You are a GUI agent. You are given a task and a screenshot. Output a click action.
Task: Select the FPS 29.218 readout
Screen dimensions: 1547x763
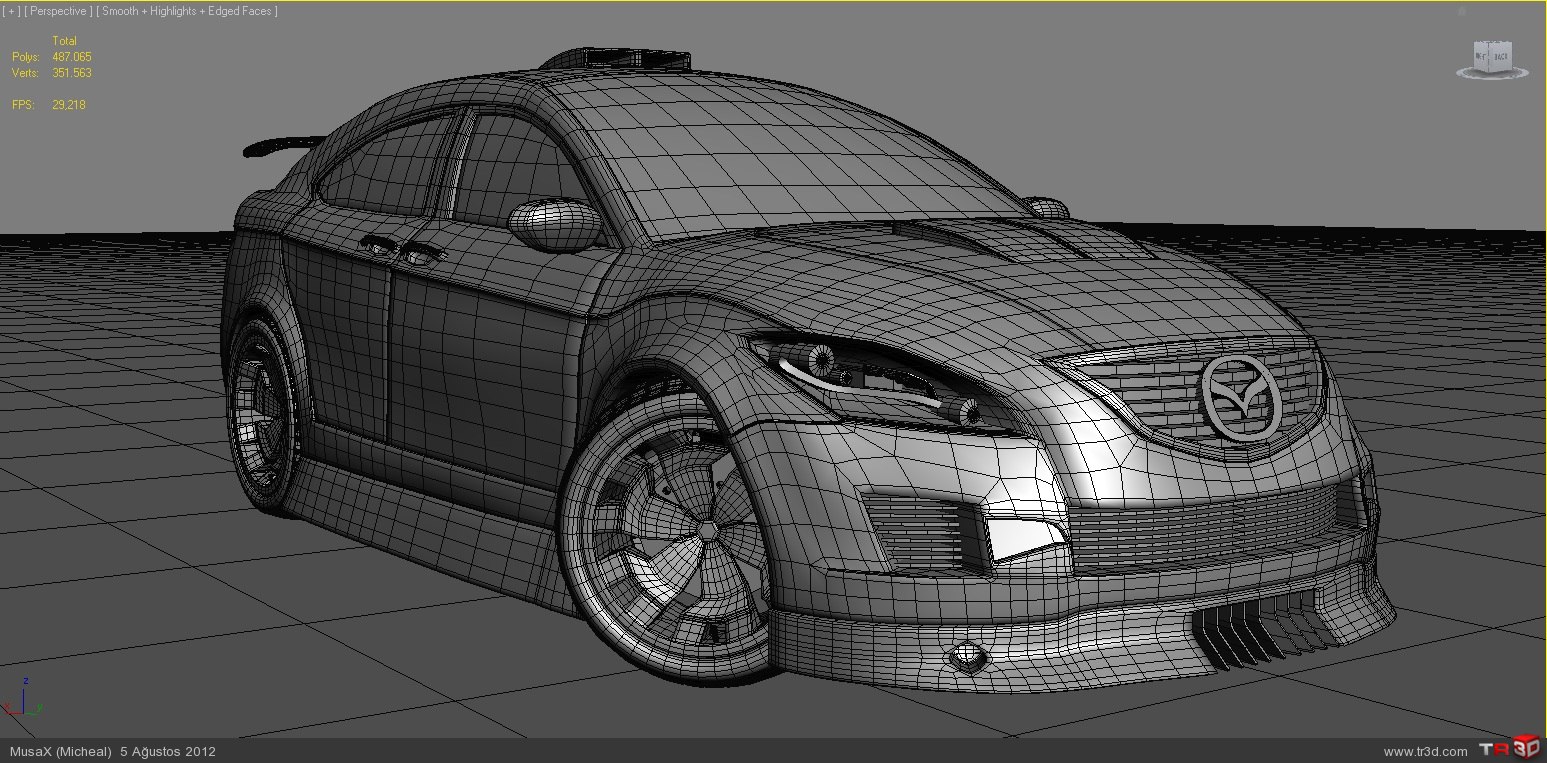(x=69, y=105)
